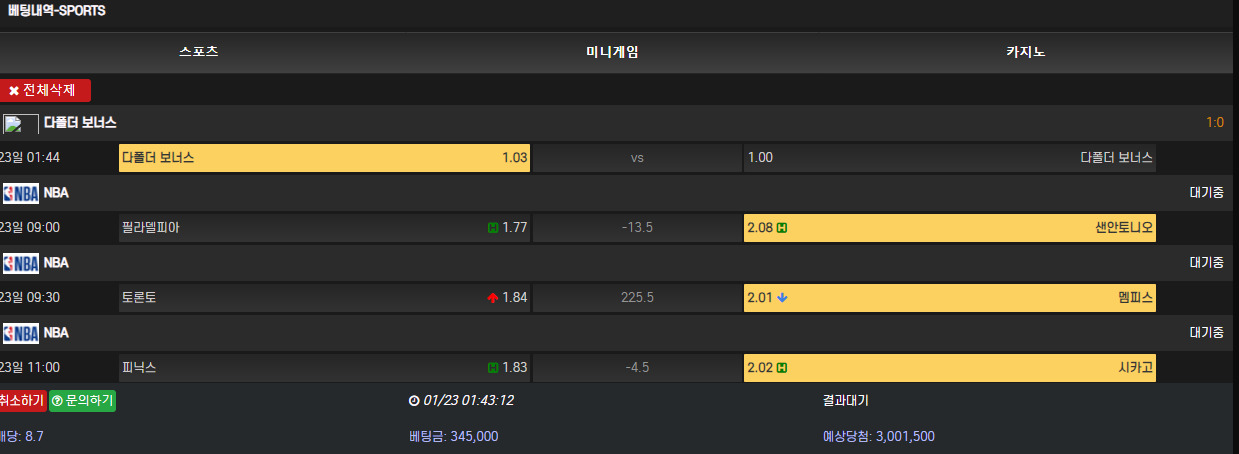Select the 피닉스 1.83 odds cell

pyautogui.click(x=324, y=368)
